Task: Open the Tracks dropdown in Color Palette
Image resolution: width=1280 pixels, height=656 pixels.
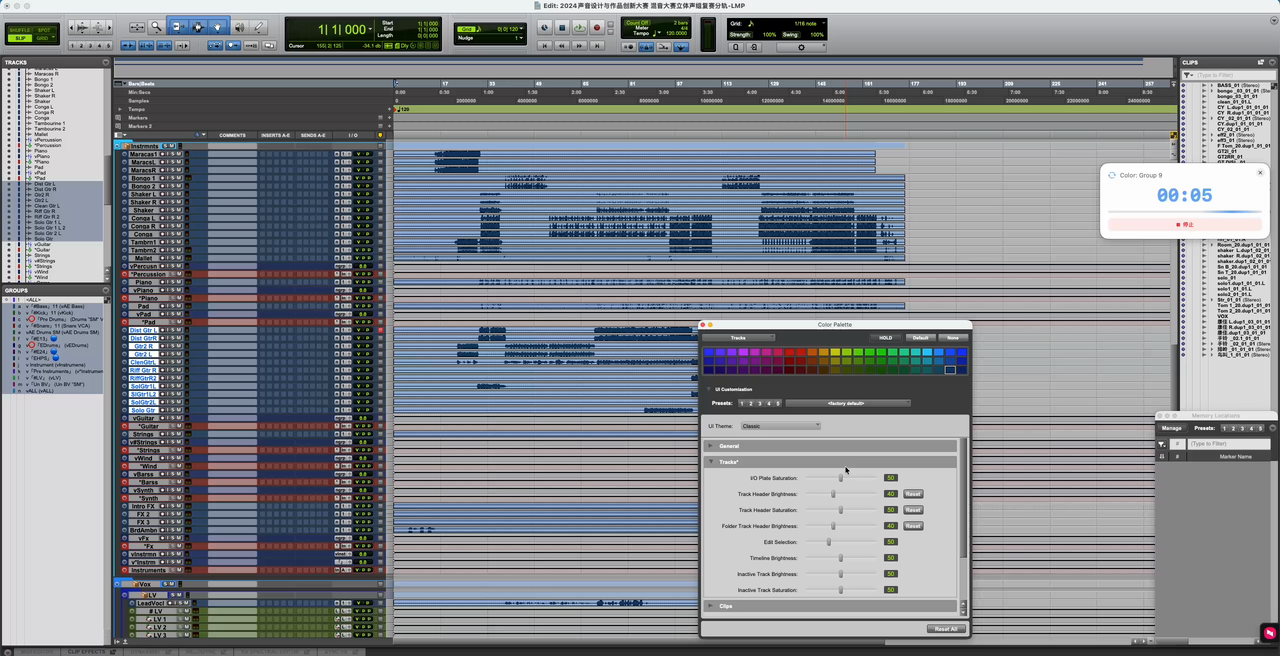Action: pos(738,338)
